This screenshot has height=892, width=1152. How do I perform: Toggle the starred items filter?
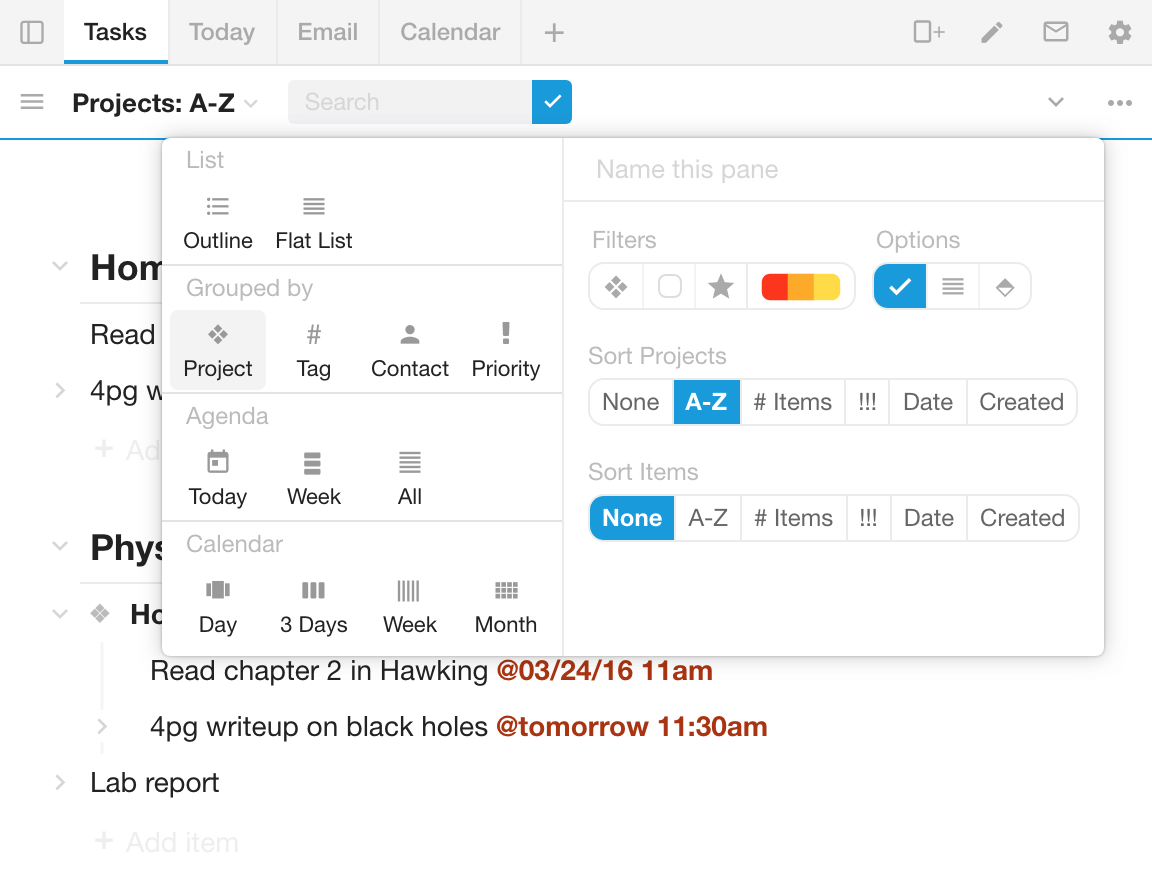point(721,287)
